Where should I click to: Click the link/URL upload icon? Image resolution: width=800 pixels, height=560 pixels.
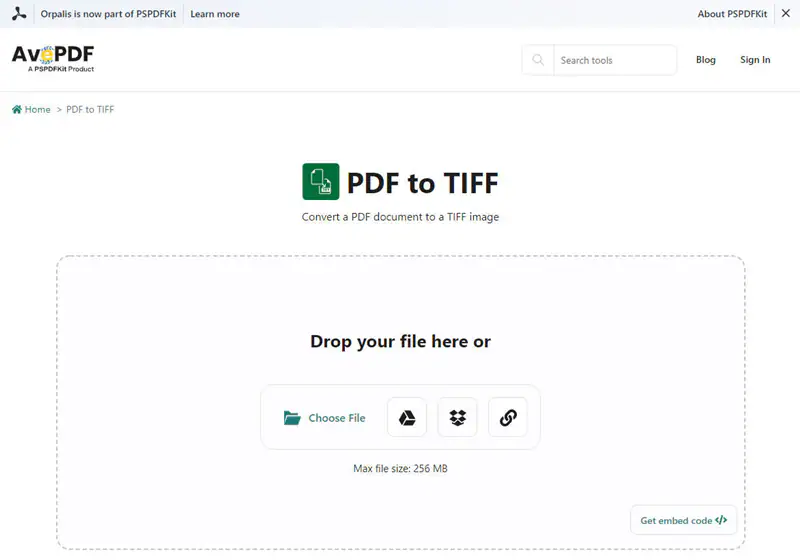tap(508, 418)
